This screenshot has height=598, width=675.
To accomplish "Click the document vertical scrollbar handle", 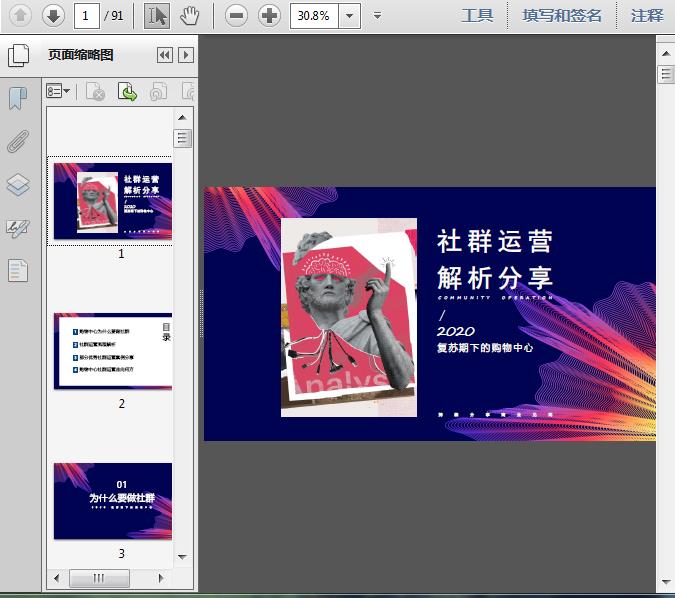I will pos(666,74).
